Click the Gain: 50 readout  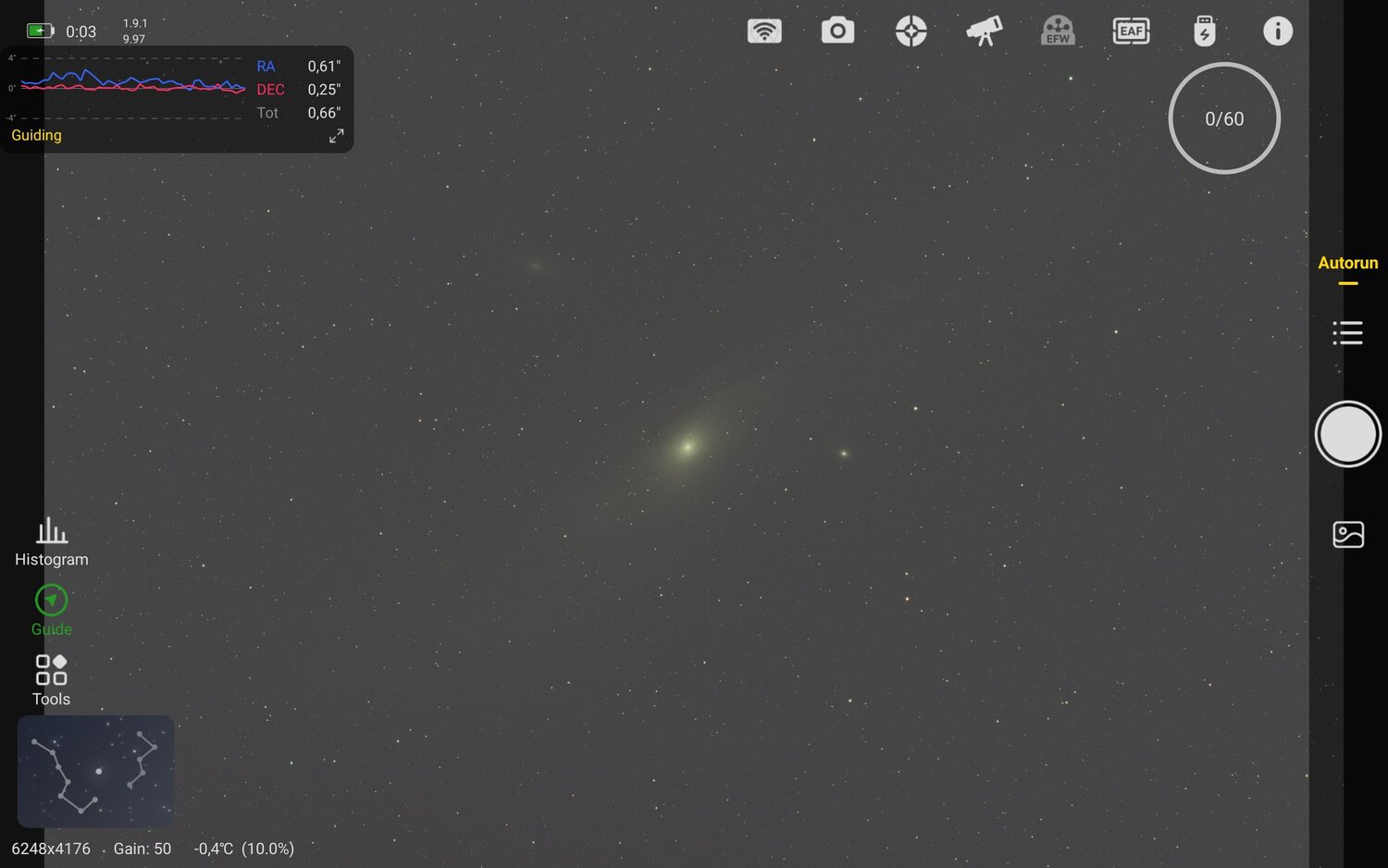pyautogui.click(x=143, y=849)
